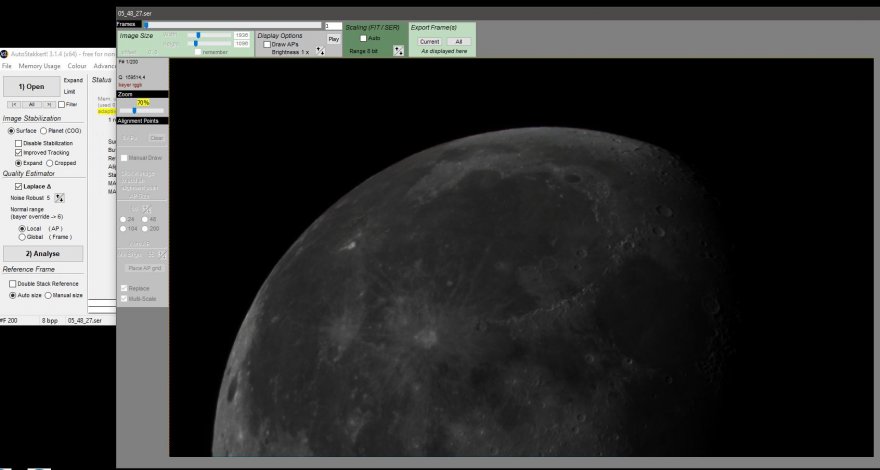The width and height of the screenshot is (880, 470).
Task: Enable Double Stack Reference checkbox
Action: 12,284
